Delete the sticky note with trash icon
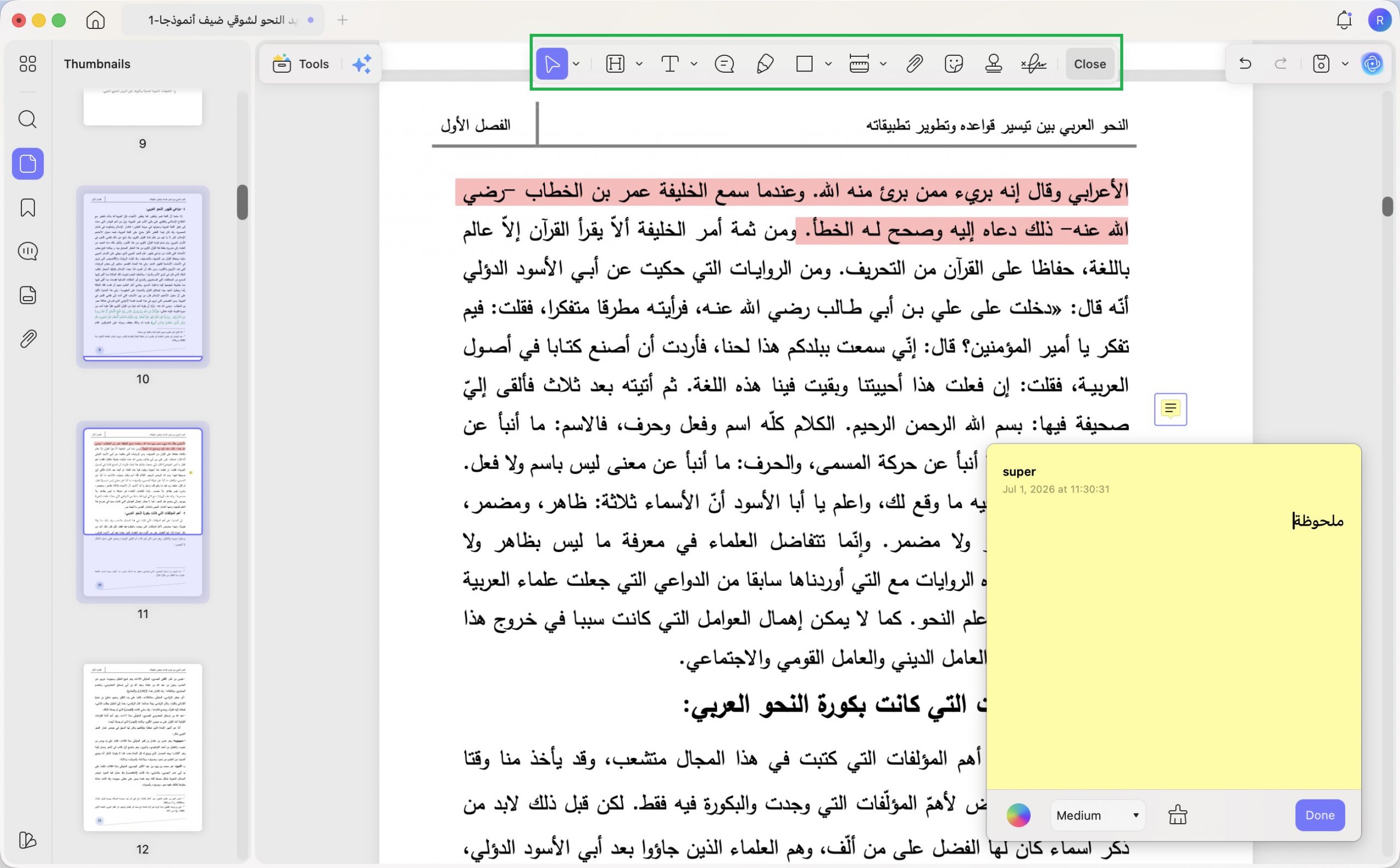Viewport: 1400px width, 868px height. click(1177, 814)
